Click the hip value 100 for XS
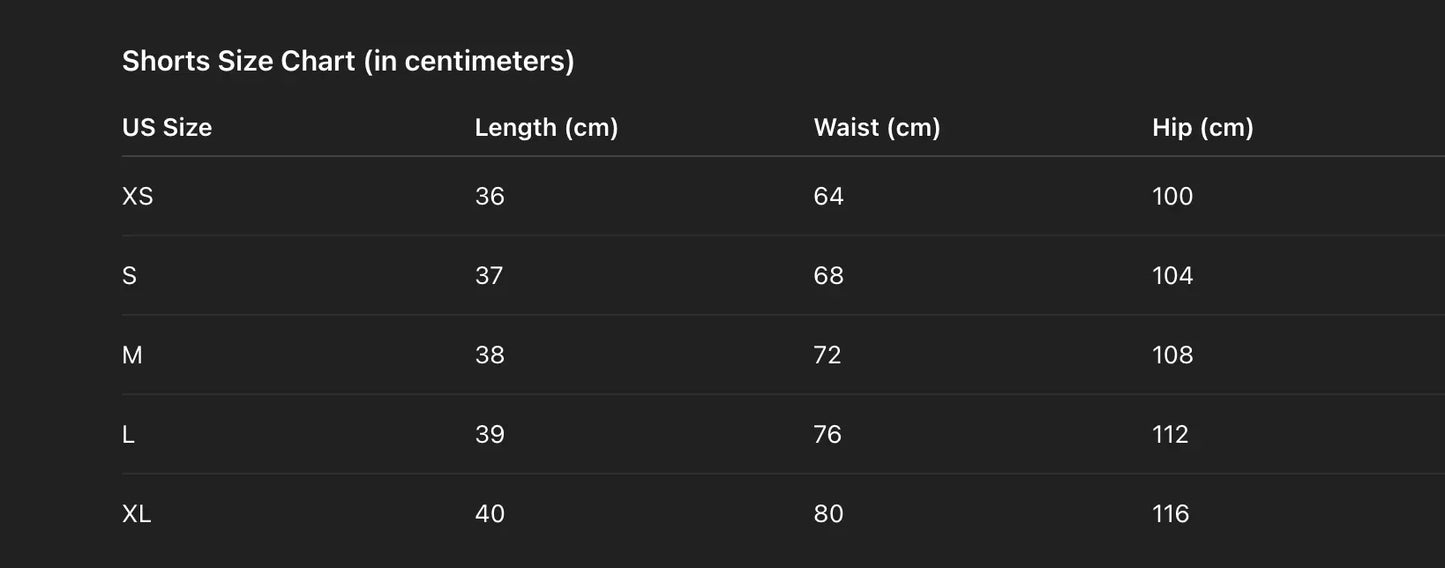The image size is (1445, 568). [x=1173, y=196]
